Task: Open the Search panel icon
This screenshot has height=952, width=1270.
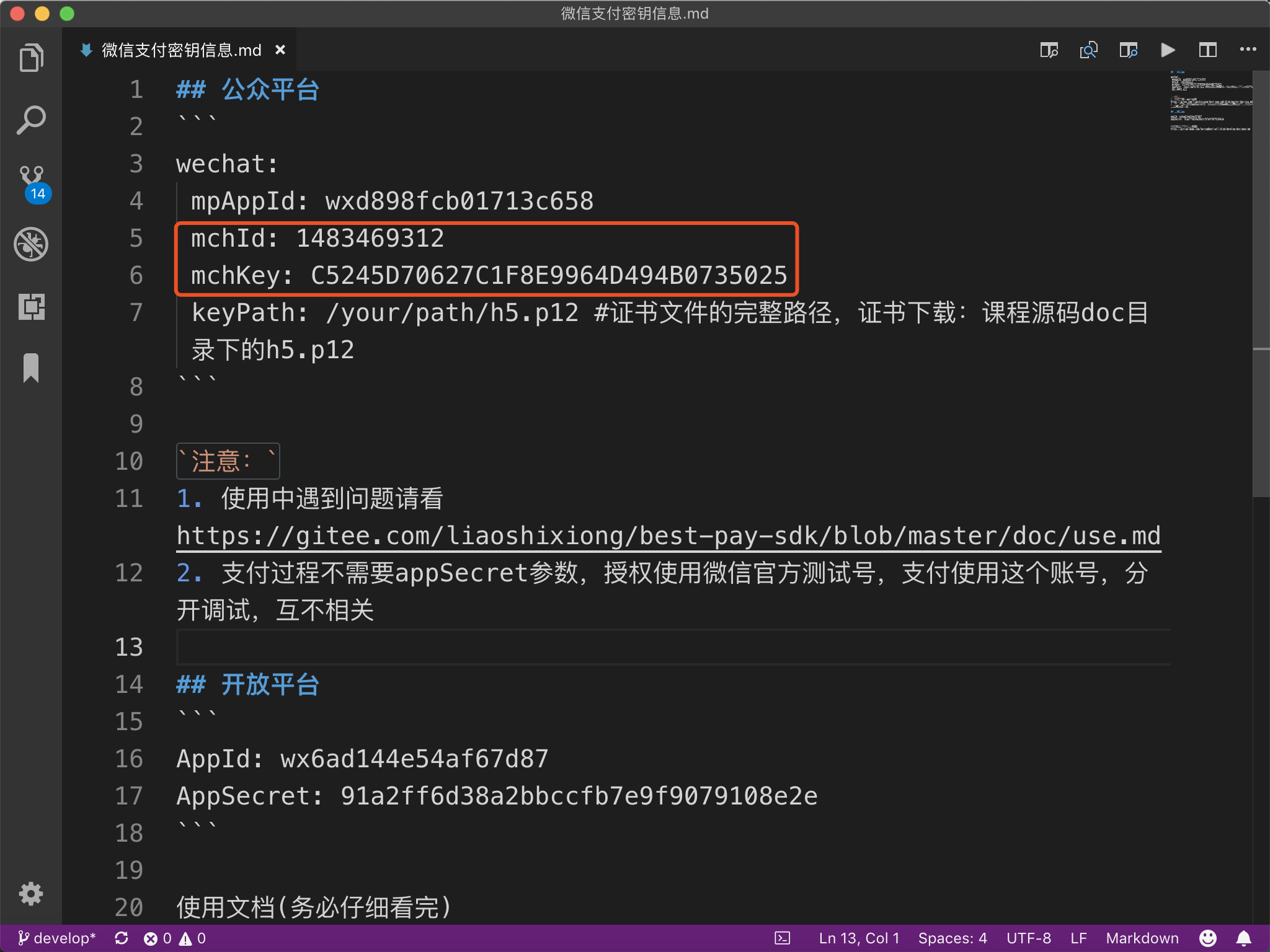Action: [x=31, y=120]
